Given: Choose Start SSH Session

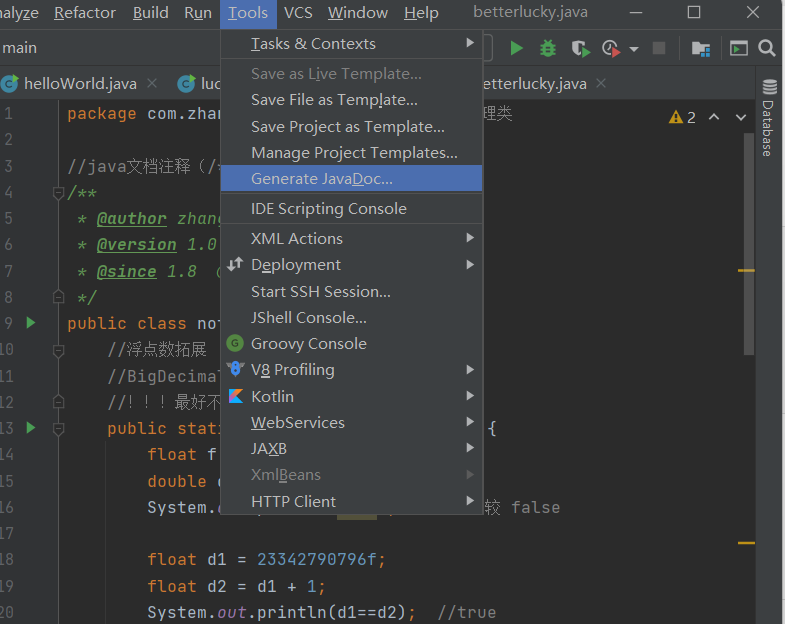Looking at the screenshot, I should tap(351, 291).
